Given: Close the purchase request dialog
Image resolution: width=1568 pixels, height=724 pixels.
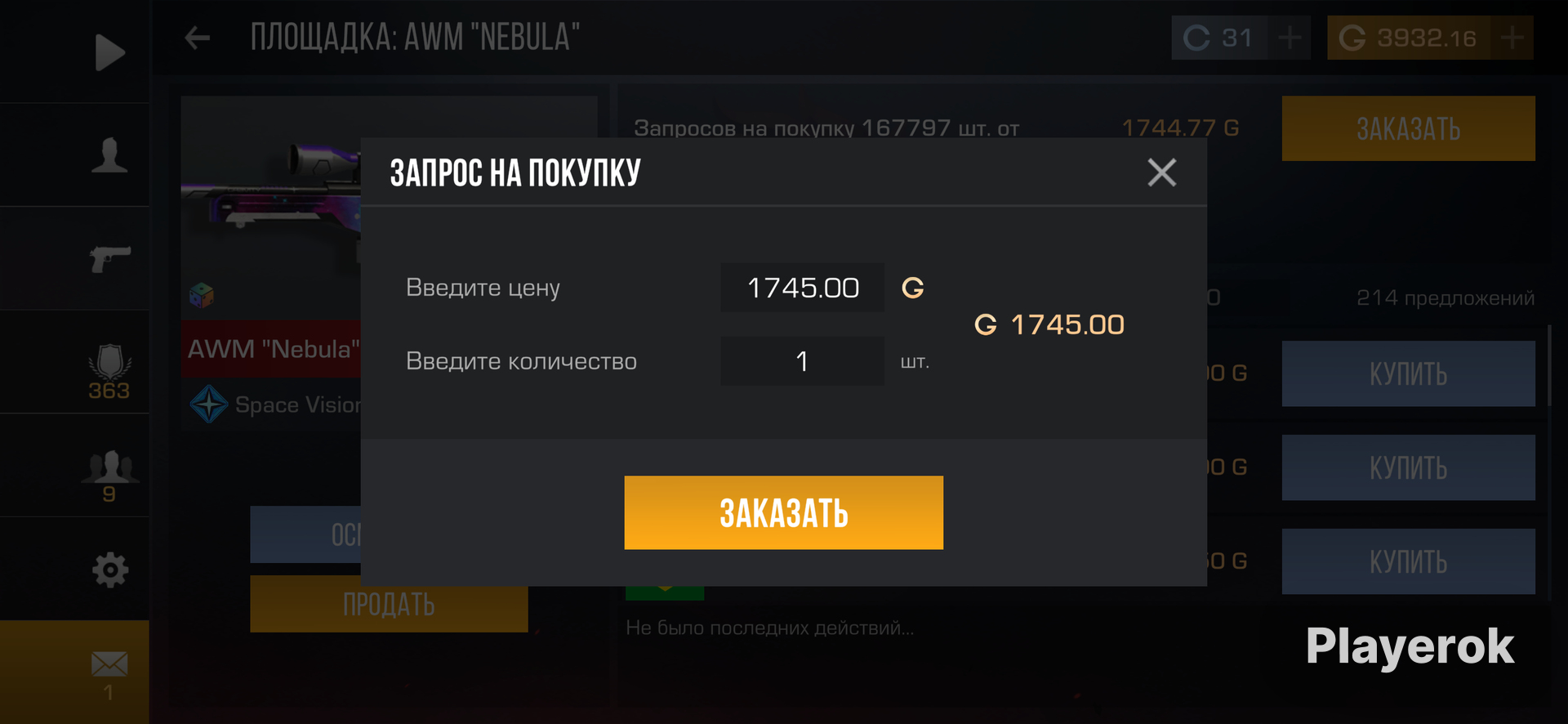Looking at the screenshot, I should (1161, 172).
